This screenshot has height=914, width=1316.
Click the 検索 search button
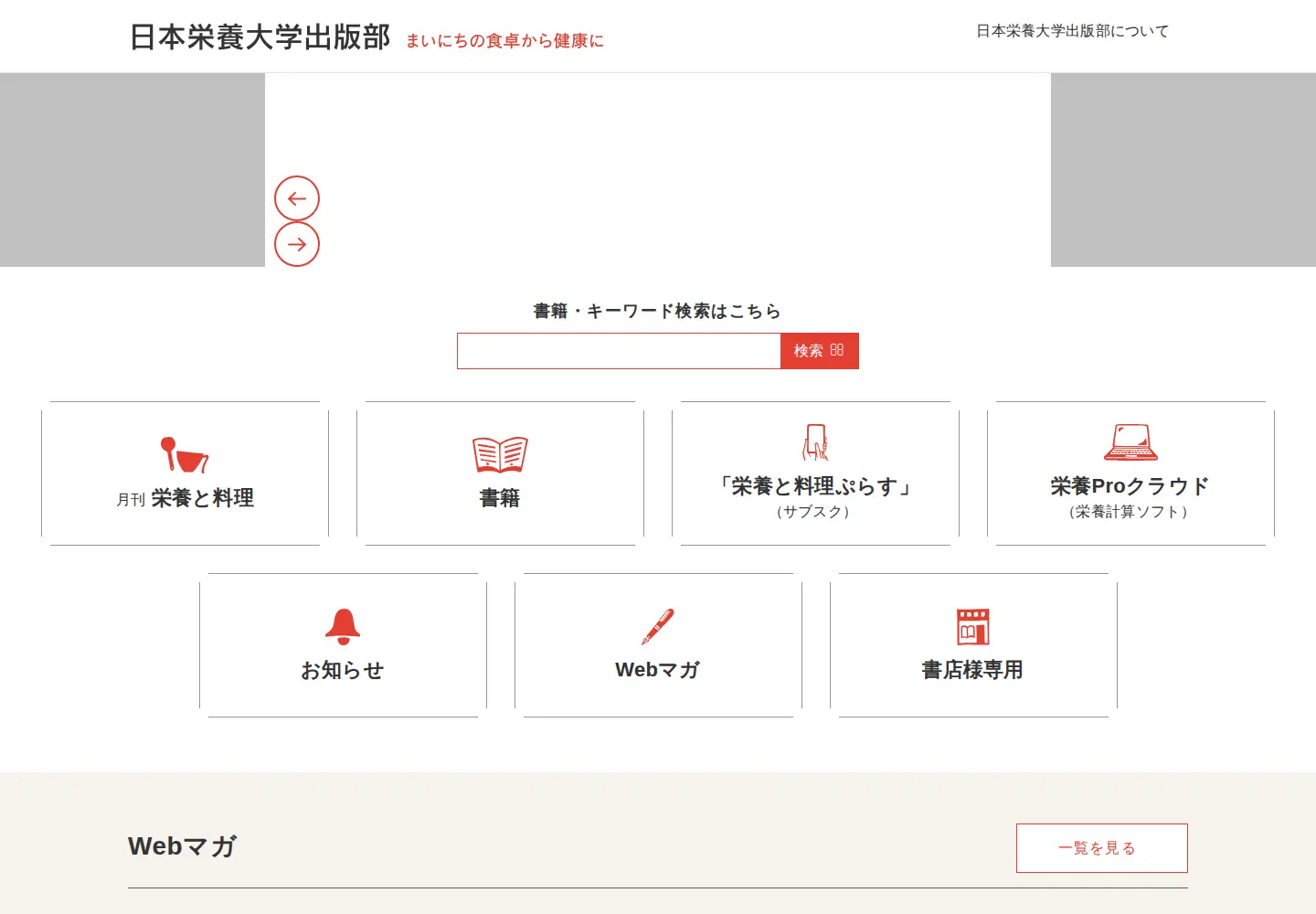[x=820, y=351]
